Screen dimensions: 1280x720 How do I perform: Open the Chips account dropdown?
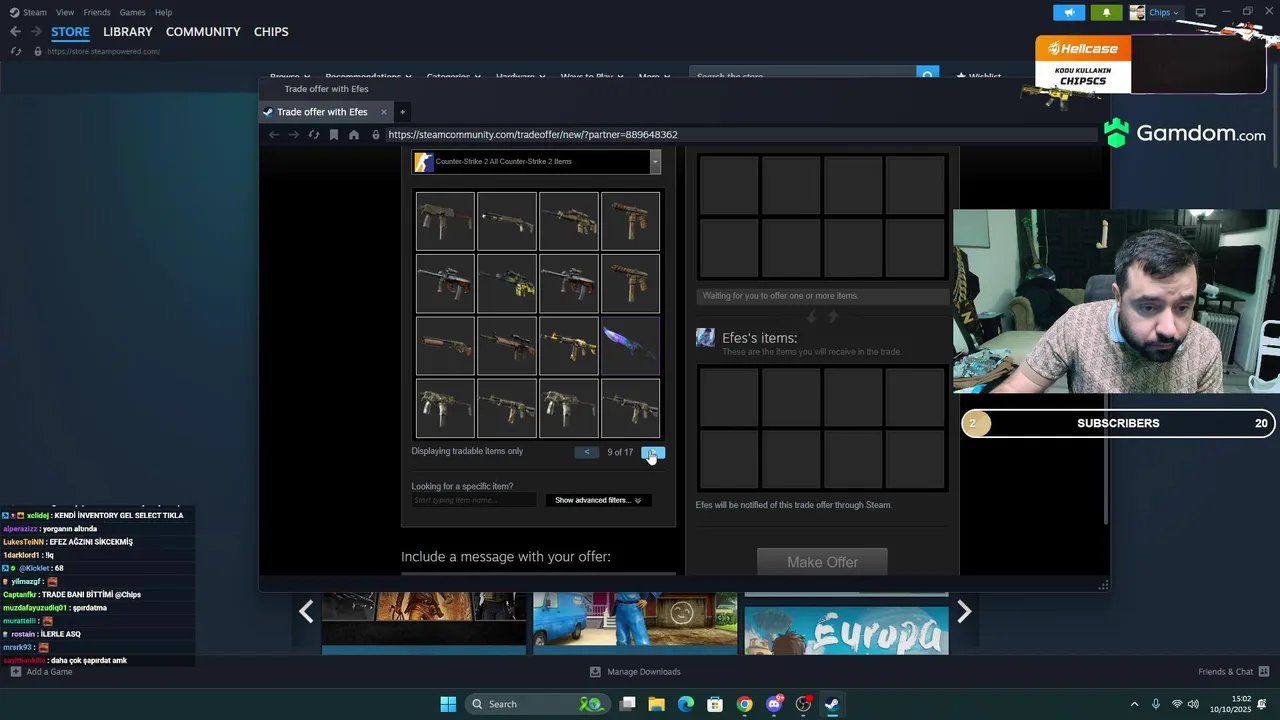(x=1156, y=12)
